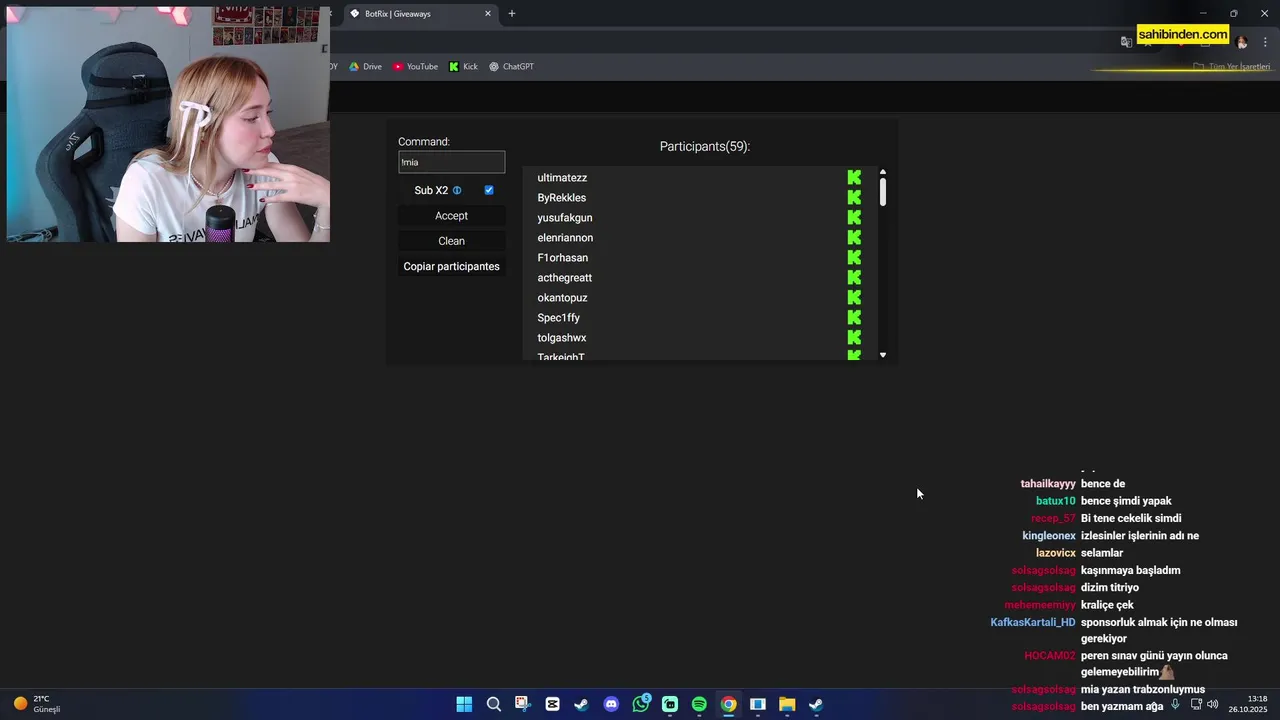This screenshot has width=1280, height=720.
Task: Open the volume tray icon
Action: [x=1212, y=704]
